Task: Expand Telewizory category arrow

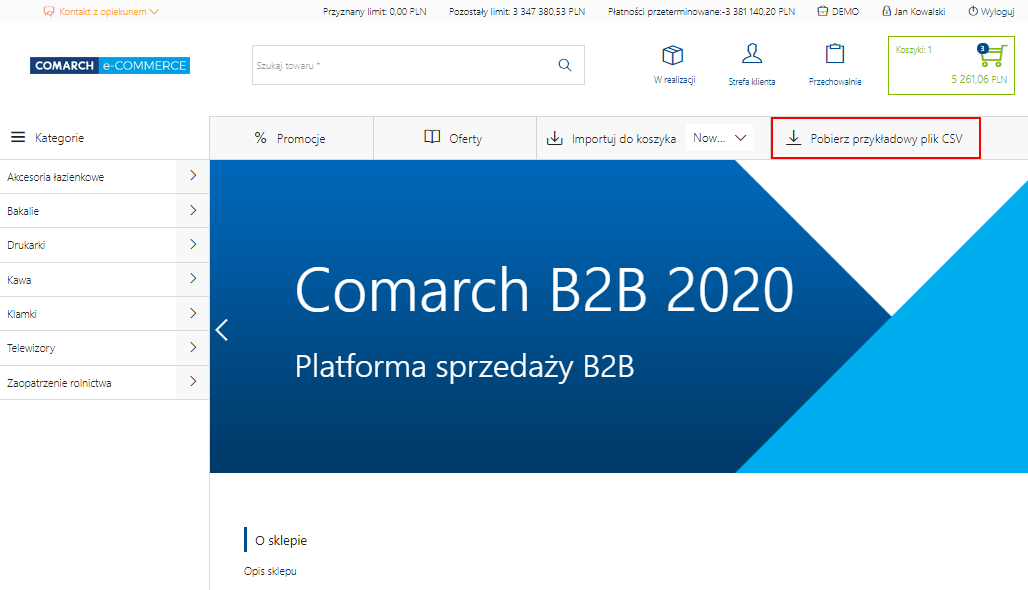Action: coord(193,347)
